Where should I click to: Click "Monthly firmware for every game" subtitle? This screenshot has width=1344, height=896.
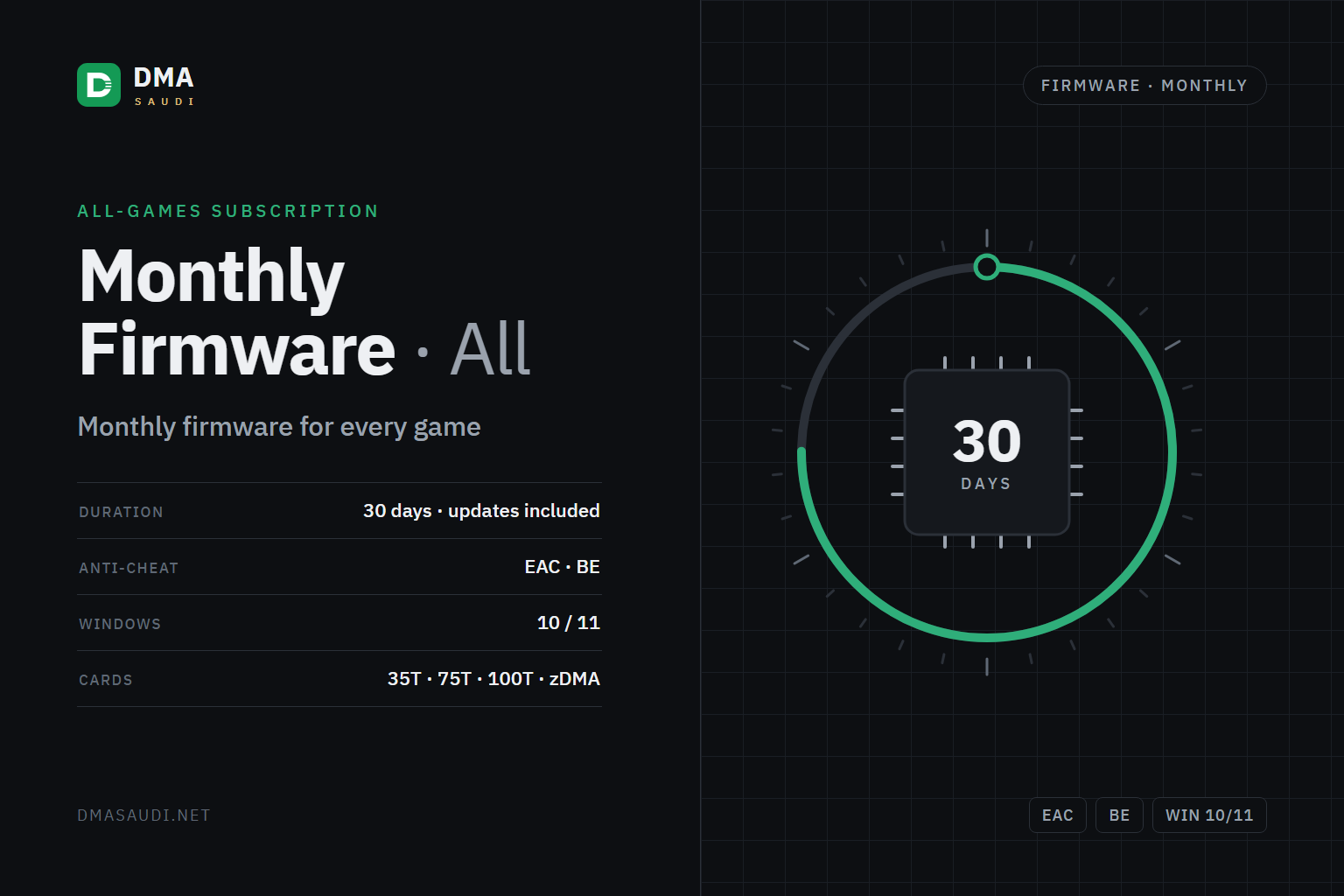(x=279, y=426)
